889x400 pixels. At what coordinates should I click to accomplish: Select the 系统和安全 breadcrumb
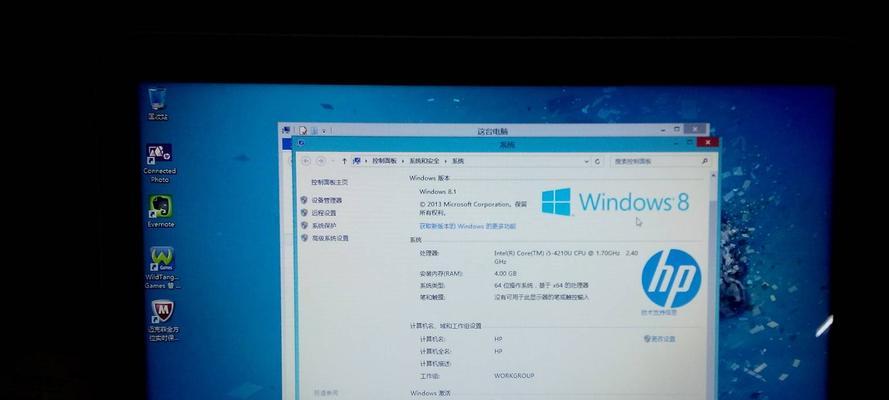(x=424, y=161)
